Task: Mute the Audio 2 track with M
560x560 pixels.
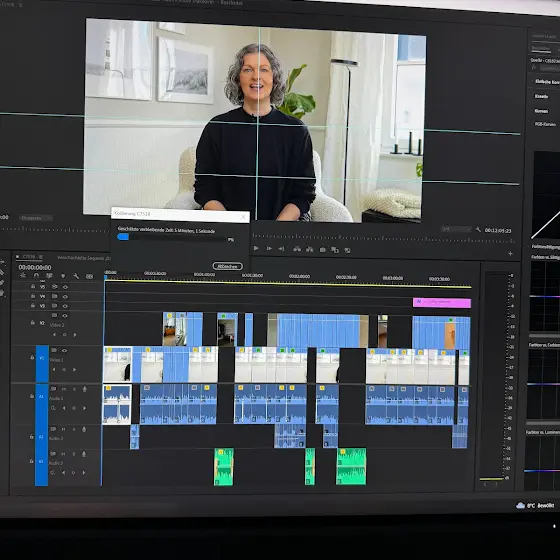Action: [64, 429]
